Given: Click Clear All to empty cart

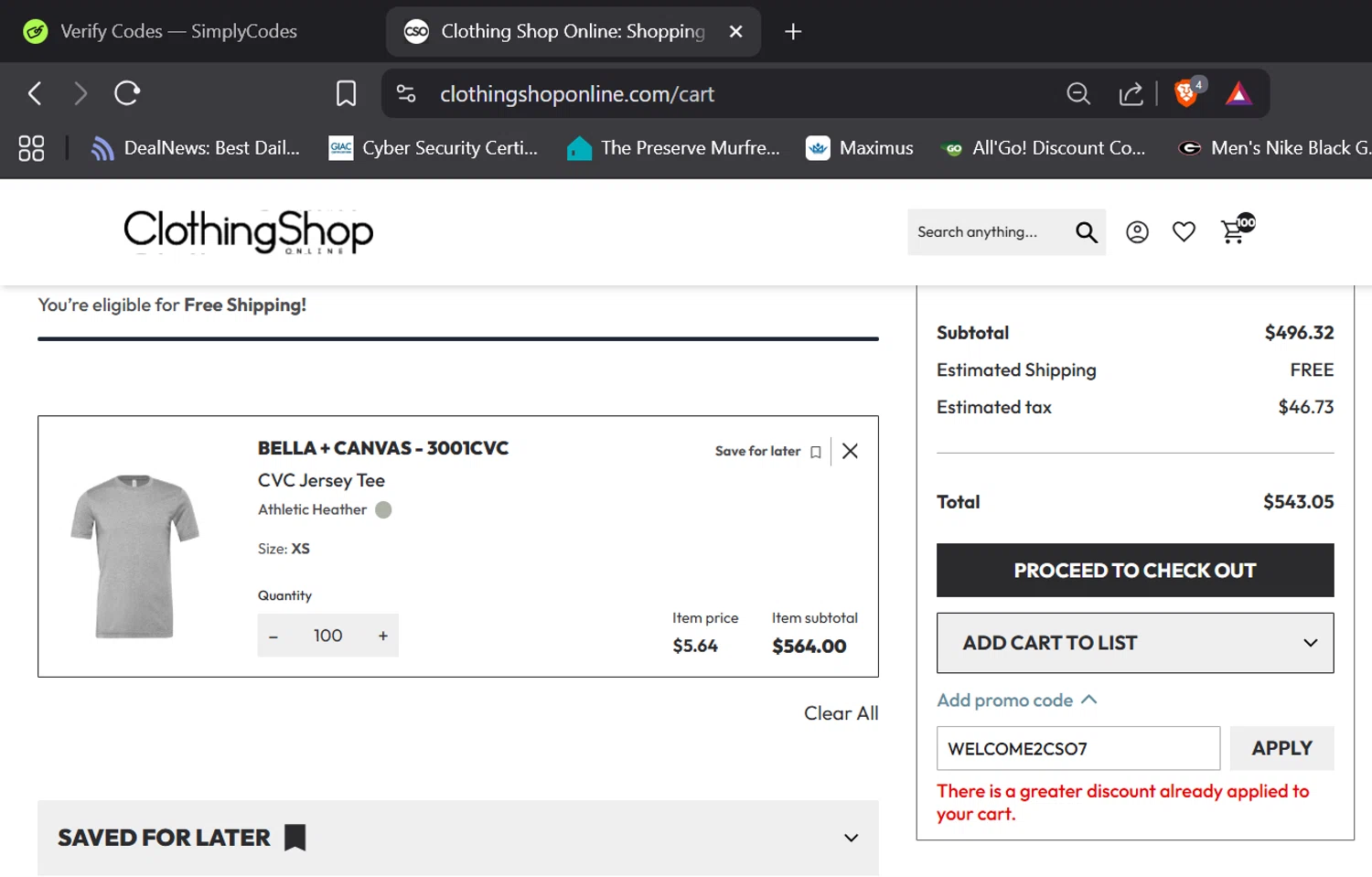Looking at the screenshot, I should 841,713.
